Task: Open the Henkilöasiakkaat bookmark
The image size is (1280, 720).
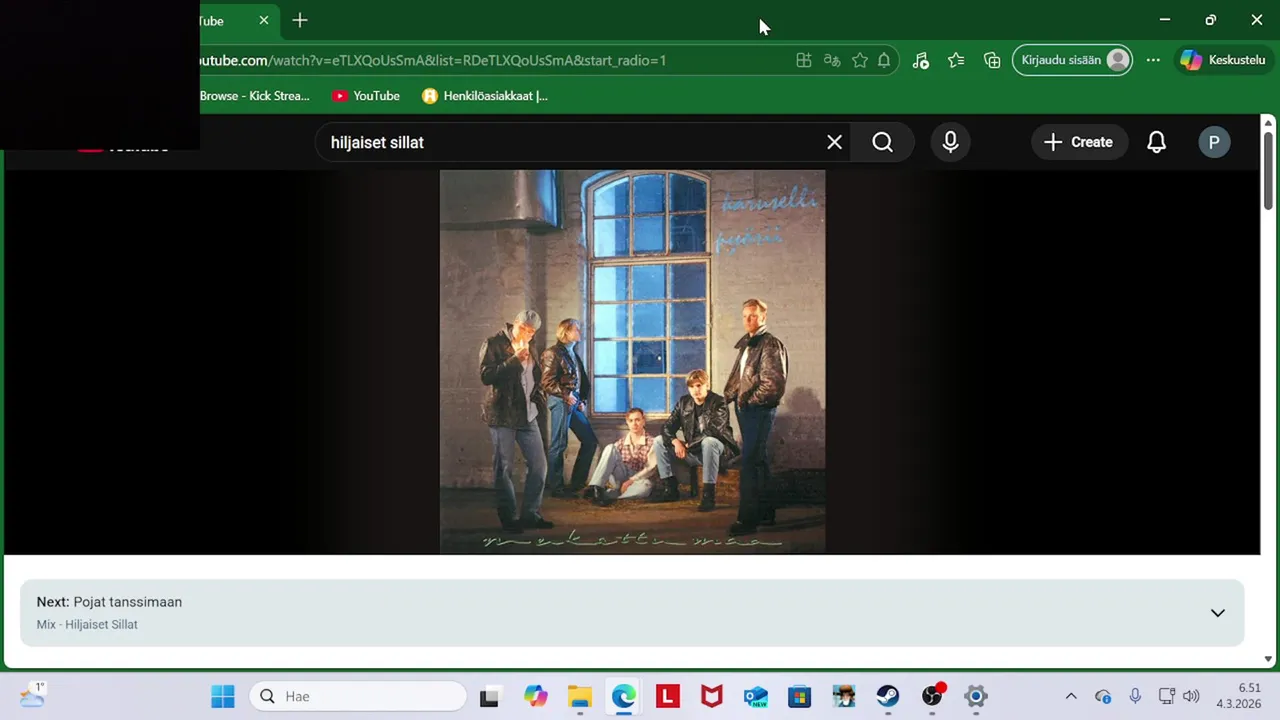Action: point(485,96)
